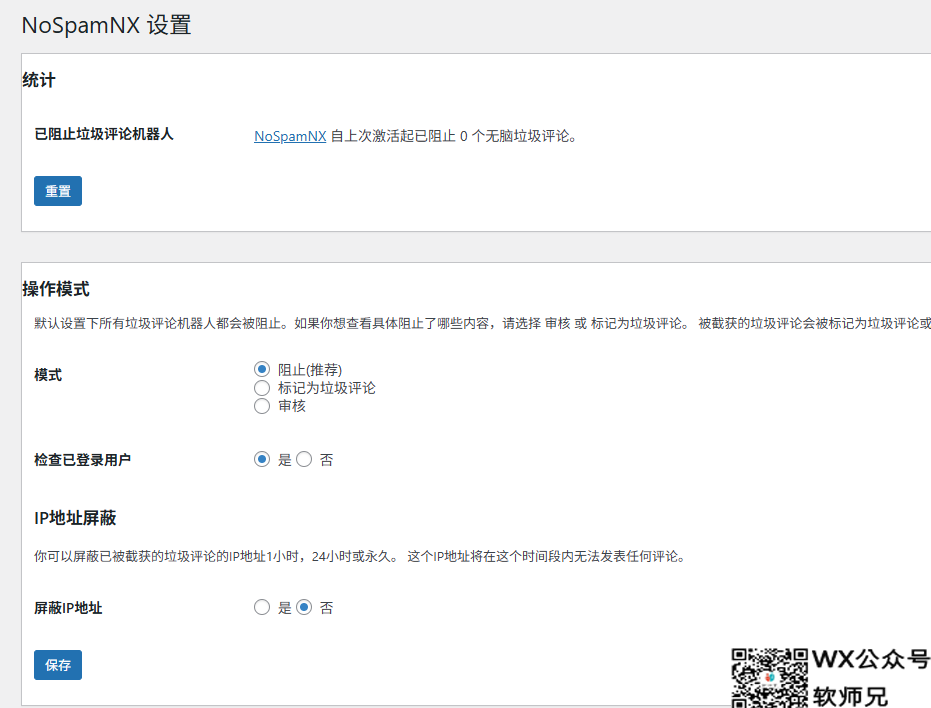Click the NoSpamNX 设置 page title
This screenshot has width=931, height=708.
(x=106, y=26)
